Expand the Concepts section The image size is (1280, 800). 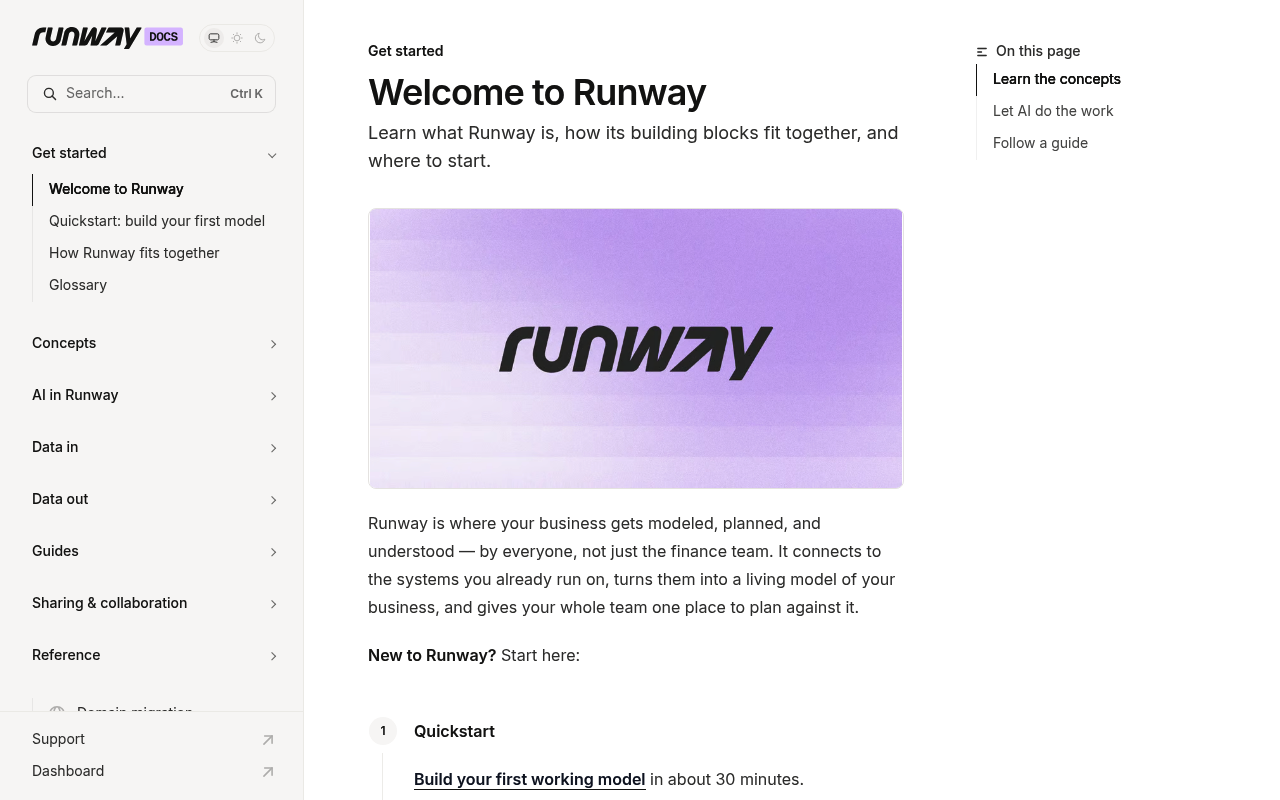155,343
